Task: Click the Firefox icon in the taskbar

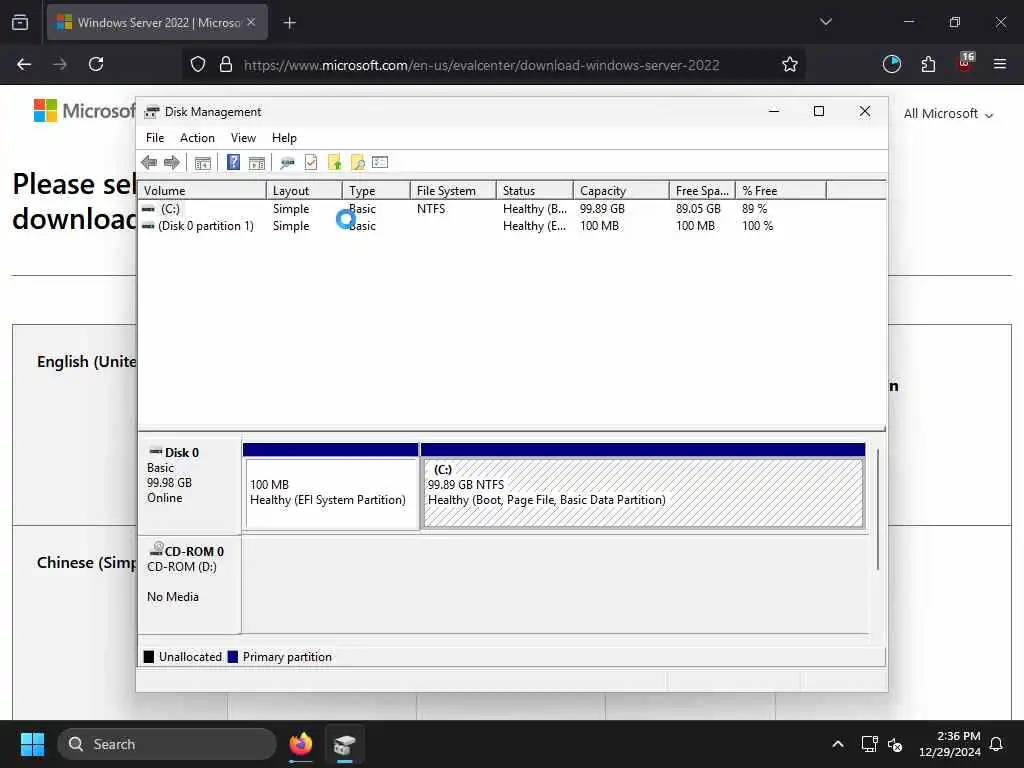Action: (x=301, y=744)
